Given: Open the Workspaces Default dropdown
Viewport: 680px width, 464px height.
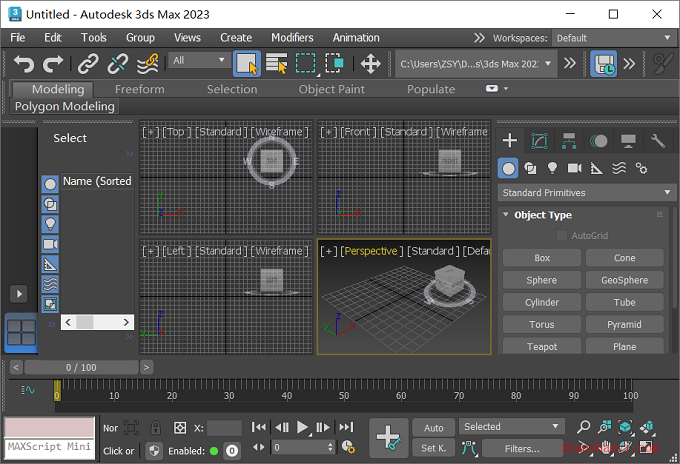Looking at the screenshot, I should point(613,38).
